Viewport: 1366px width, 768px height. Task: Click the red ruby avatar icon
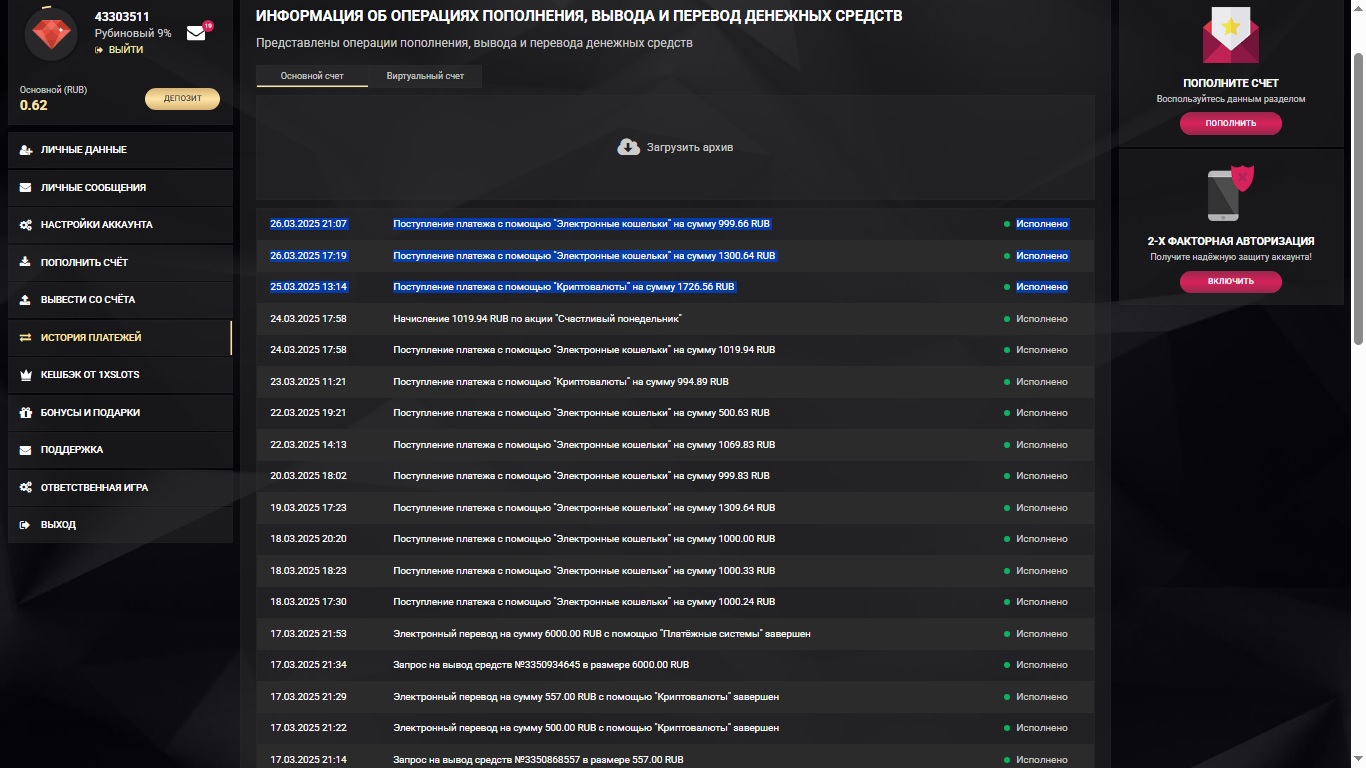pos(50,33)
